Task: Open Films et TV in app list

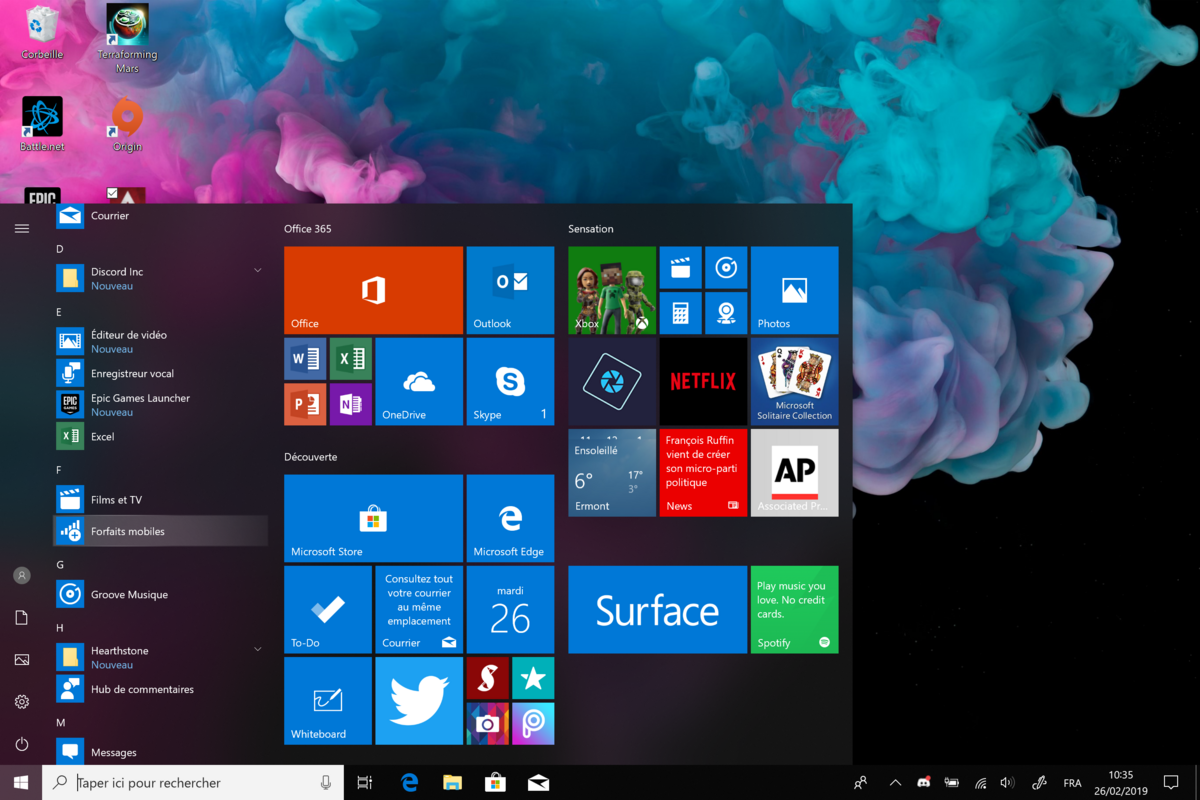Action: (x=161, y=499)
